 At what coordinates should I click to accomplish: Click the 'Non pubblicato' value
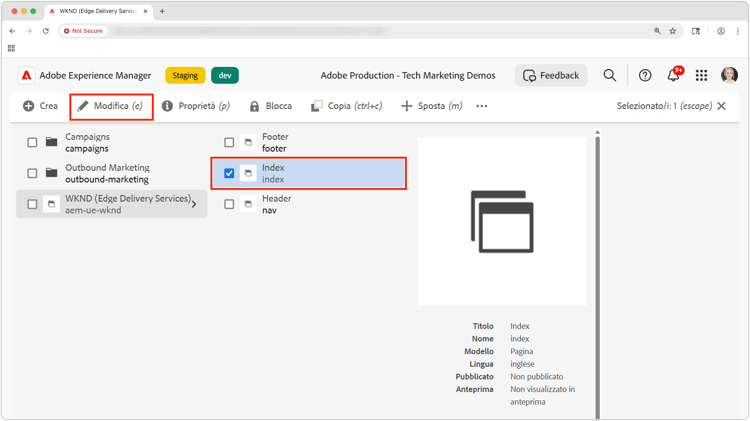click(x=537, y=377)
